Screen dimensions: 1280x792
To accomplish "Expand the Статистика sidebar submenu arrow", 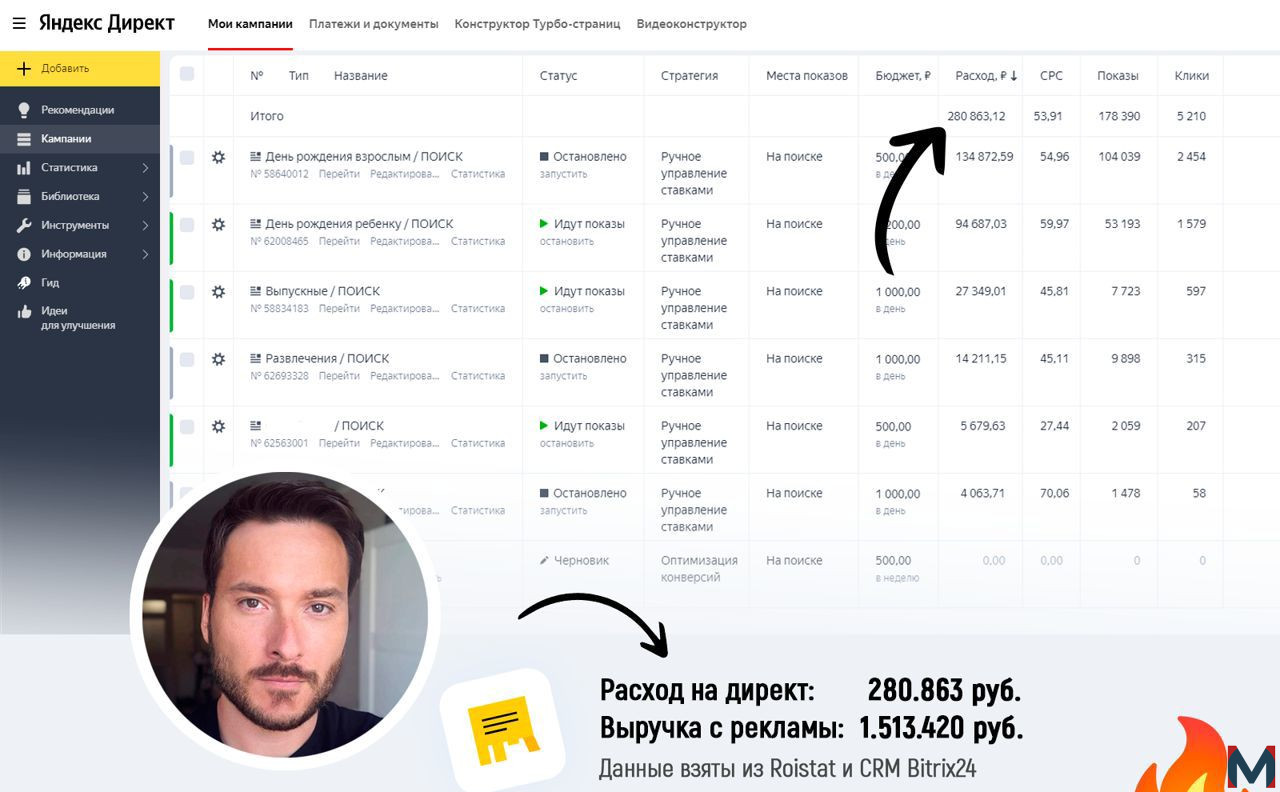I will (x=145, y=168).
